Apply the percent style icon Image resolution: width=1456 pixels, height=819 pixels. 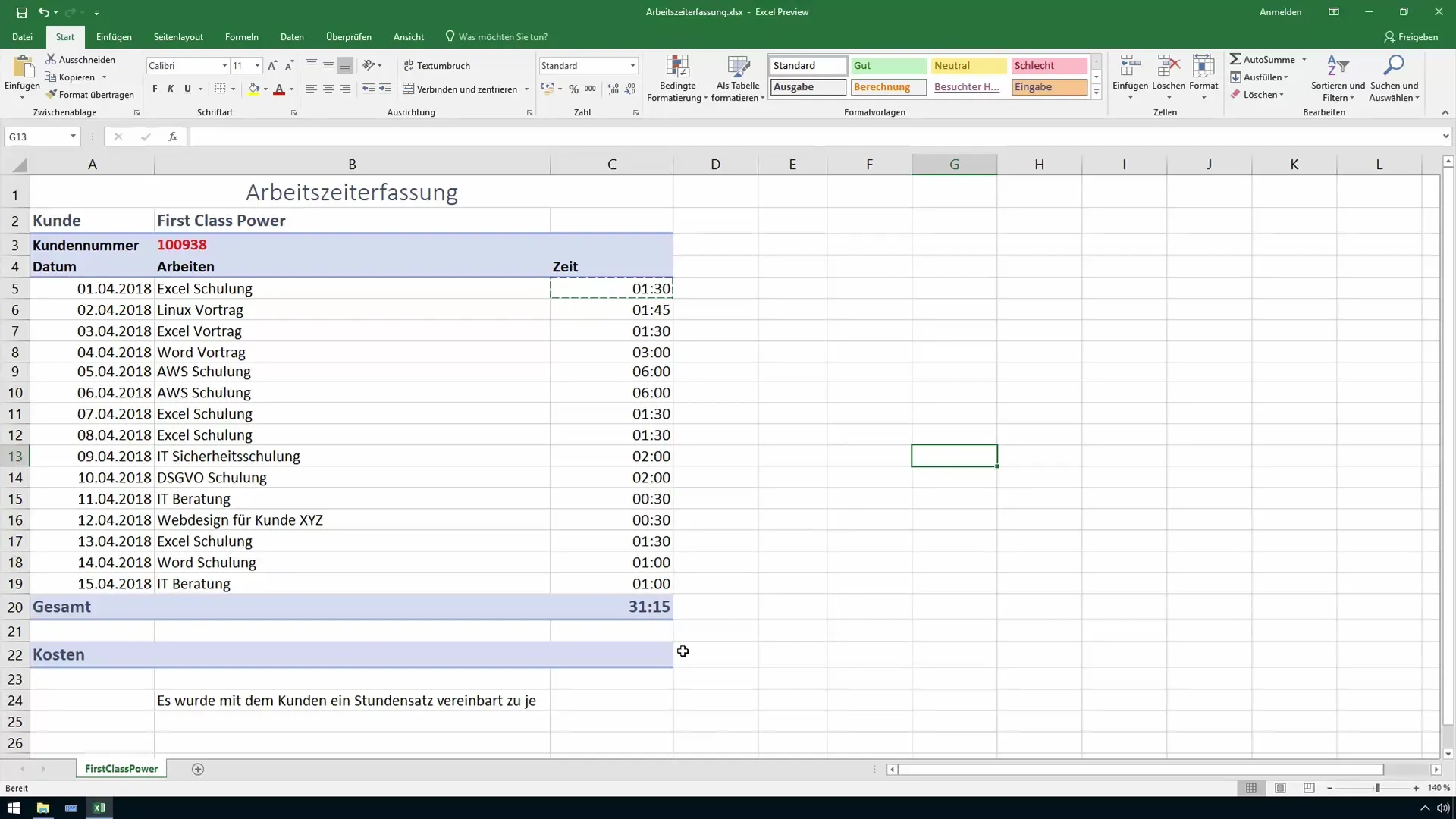tap(574, 89)
